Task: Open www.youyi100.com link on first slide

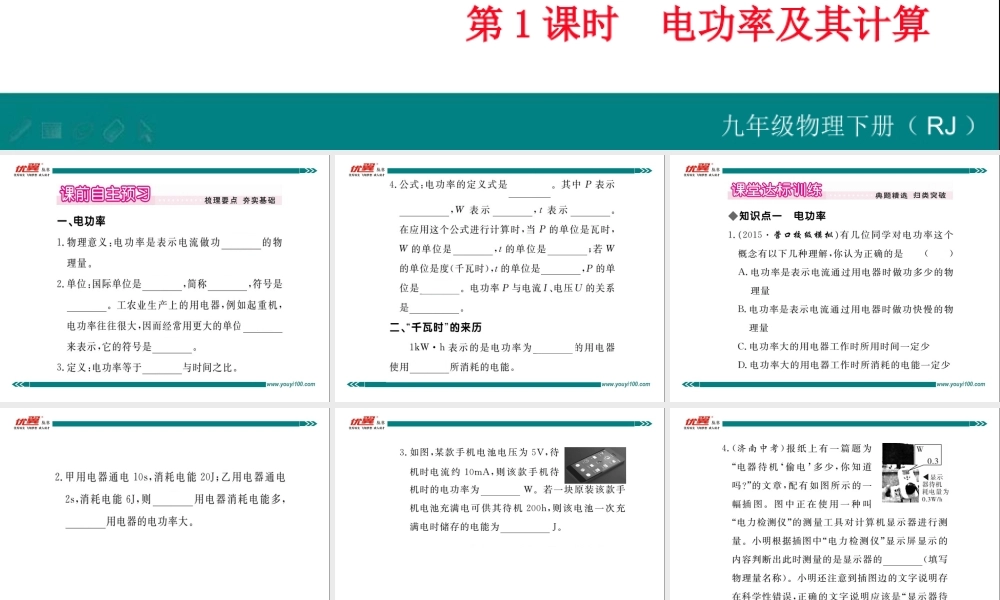Action: pyautogui.click(x=291, y=383)
